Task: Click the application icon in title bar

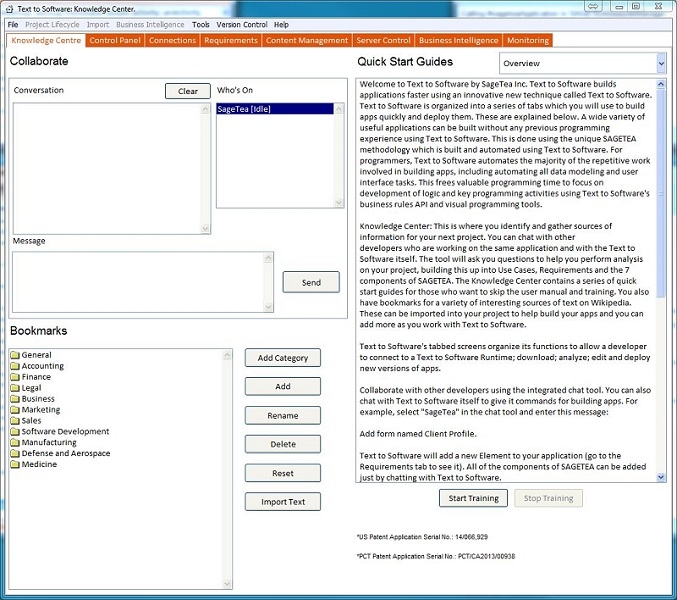Action: (x=9, y=8)
